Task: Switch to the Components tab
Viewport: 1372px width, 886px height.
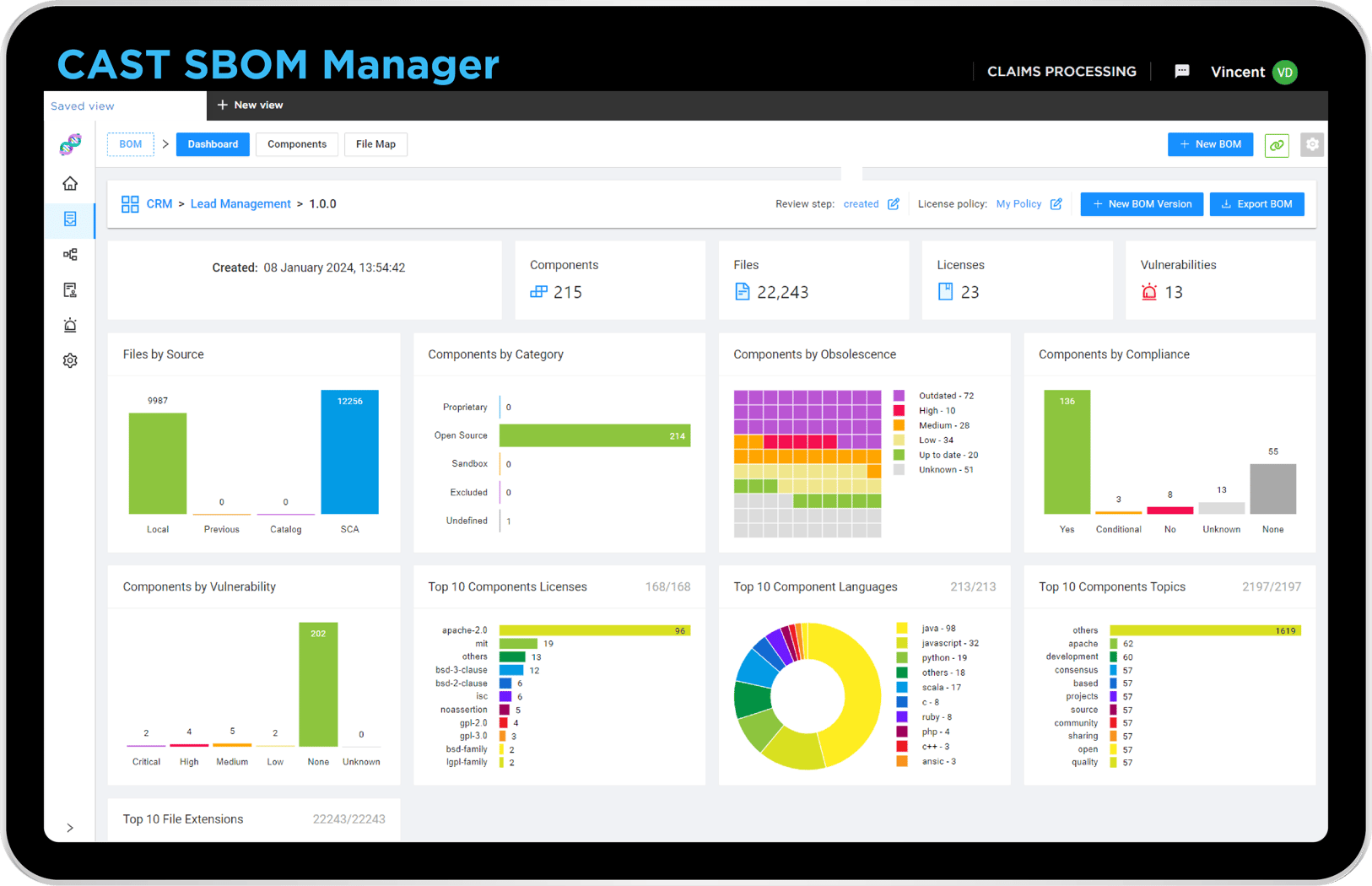Action: 296,144
